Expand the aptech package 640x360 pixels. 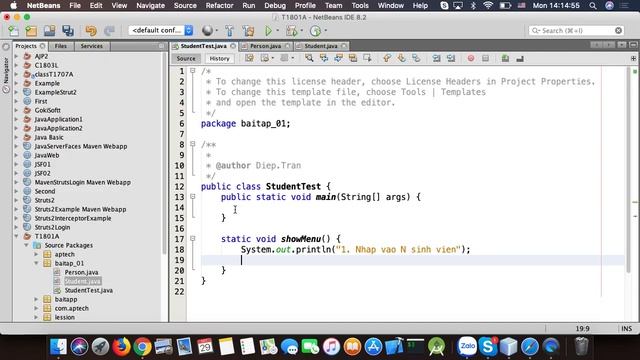36,254
